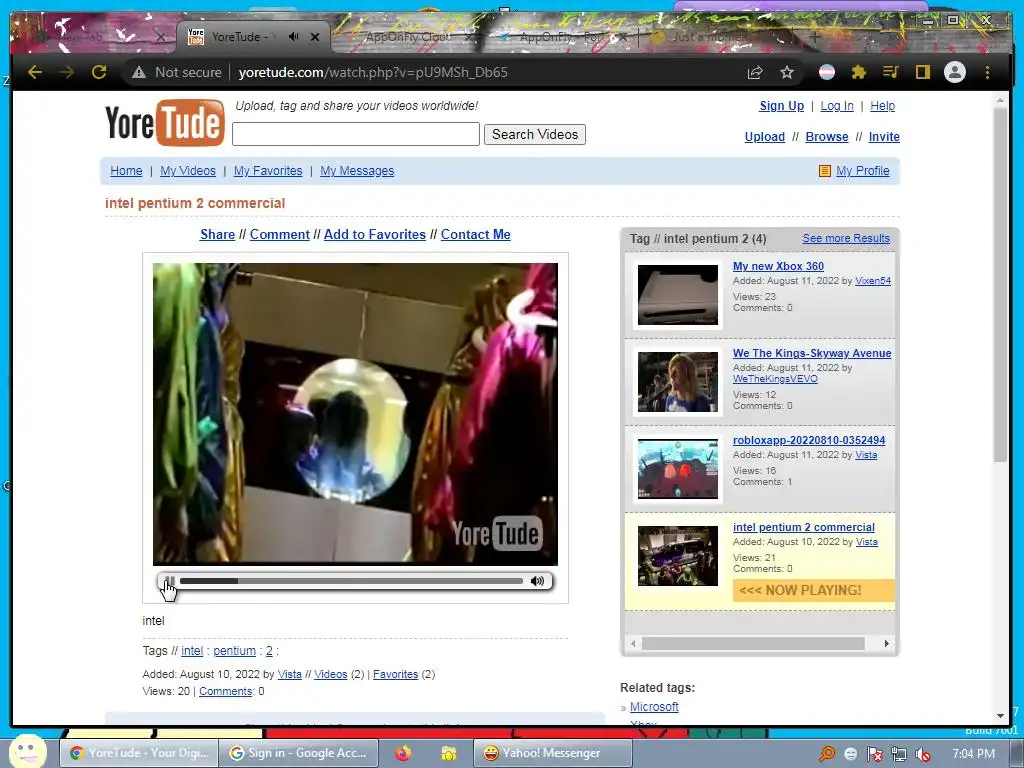Select My Messages in the navigation bar
This screenshot has width=1024, height=768.
[x=357, y=170]
